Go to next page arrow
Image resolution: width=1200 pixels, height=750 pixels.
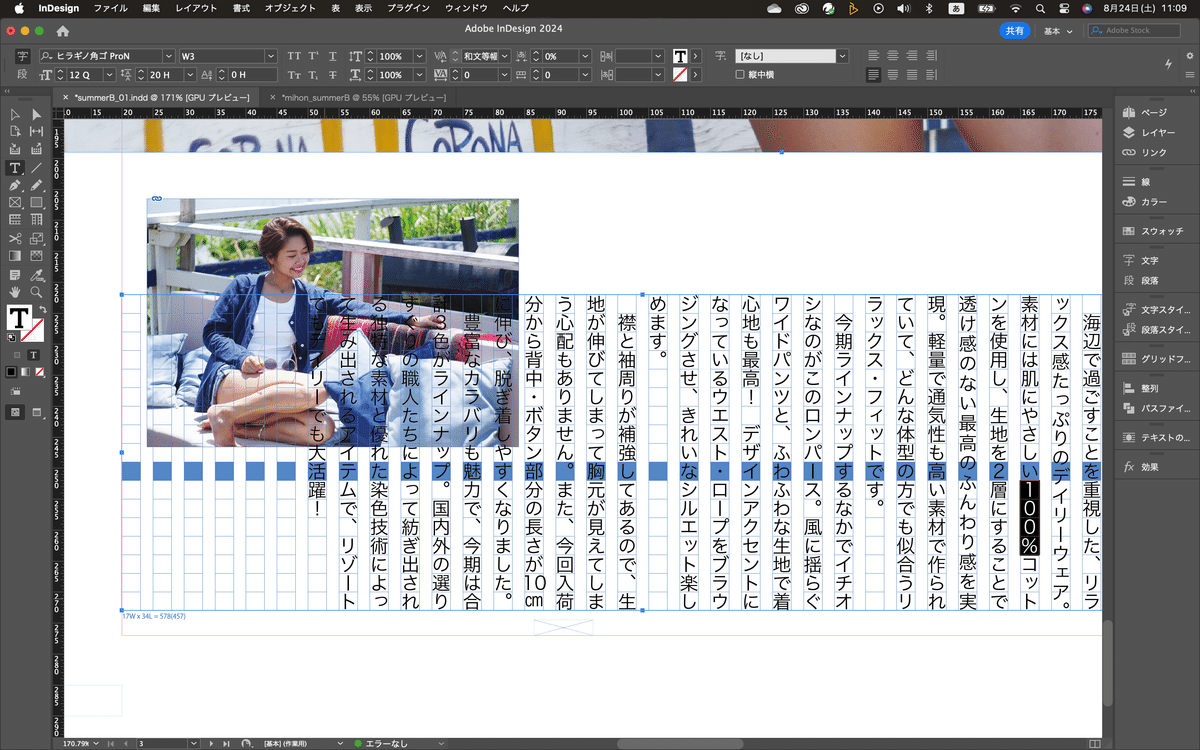coord(211,744)
